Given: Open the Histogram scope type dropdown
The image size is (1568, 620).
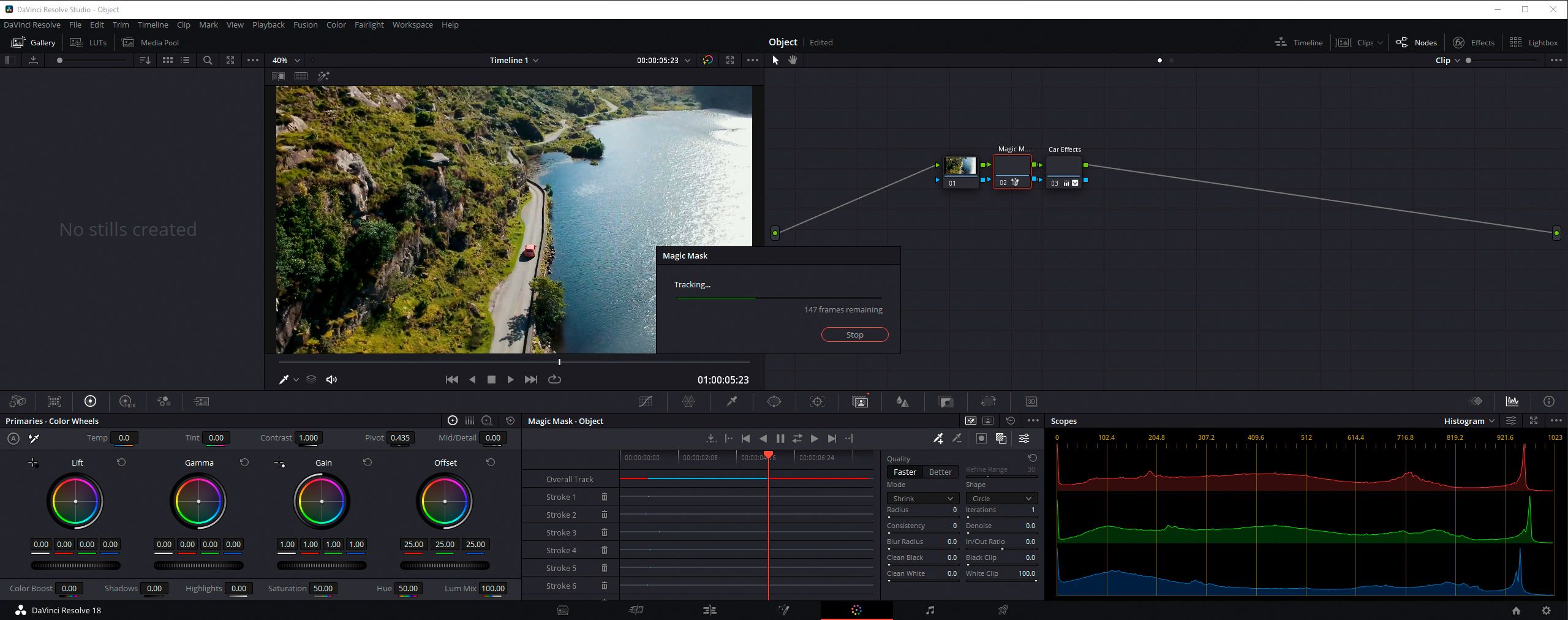Looking at the screenshot, I should point(1469,421).
